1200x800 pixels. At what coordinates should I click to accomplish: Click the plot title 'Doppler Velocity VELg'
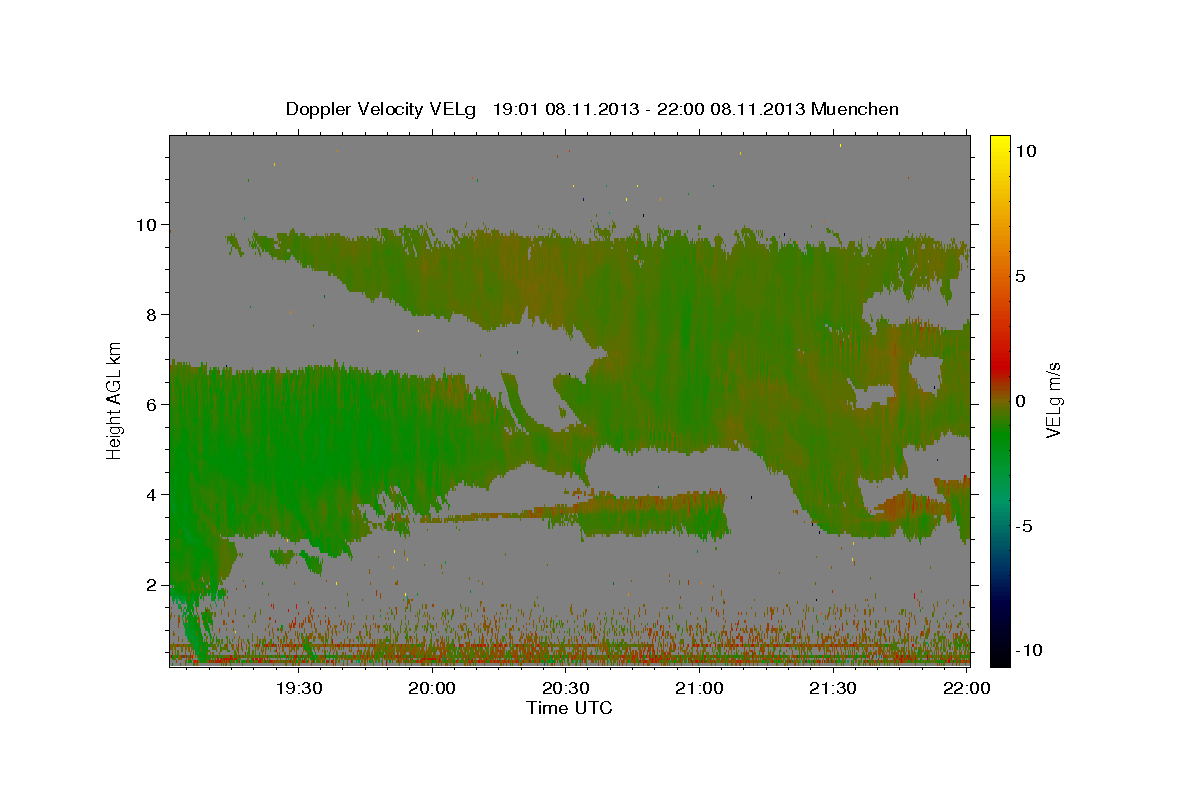click(381, 109)
